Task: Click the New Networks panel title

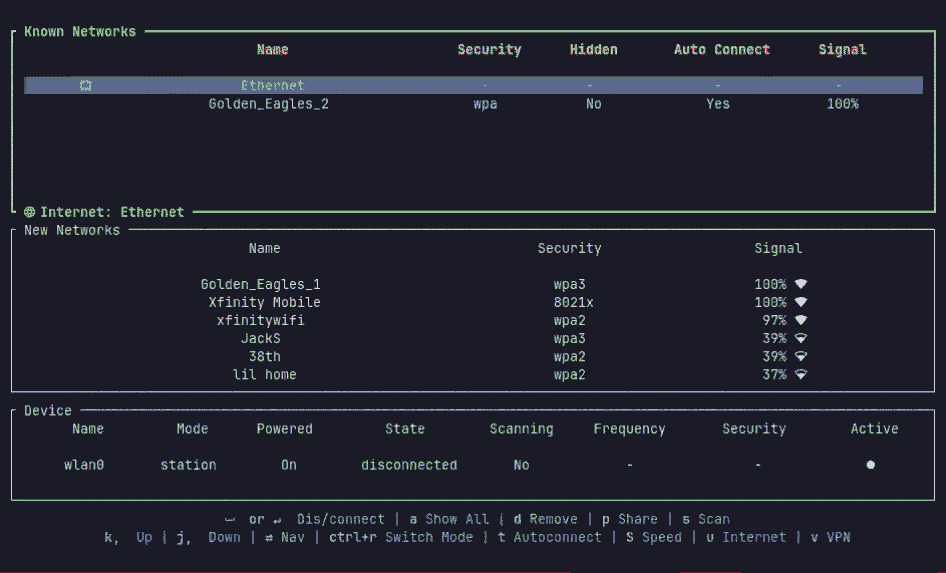Action: (72, 230)
